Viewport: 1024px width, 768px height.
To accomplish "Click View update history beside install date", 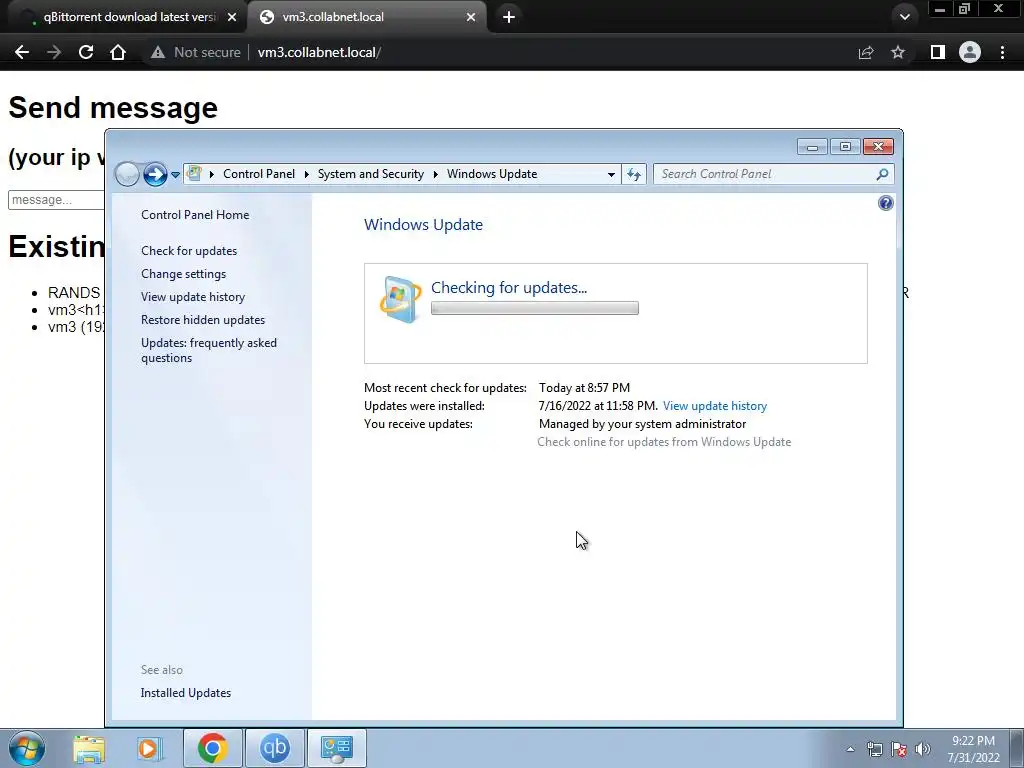I will 714,406.
